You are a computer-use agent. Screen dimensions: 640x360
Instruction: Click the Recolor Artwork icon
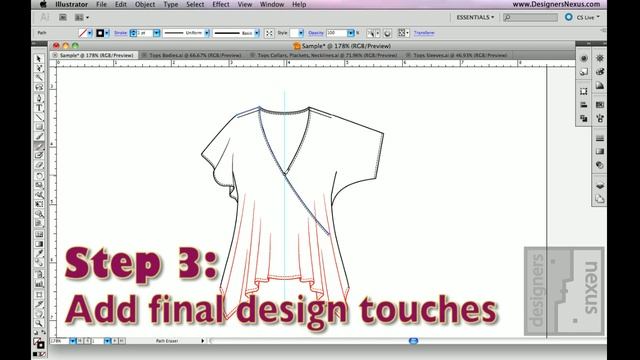pos(387,33)
